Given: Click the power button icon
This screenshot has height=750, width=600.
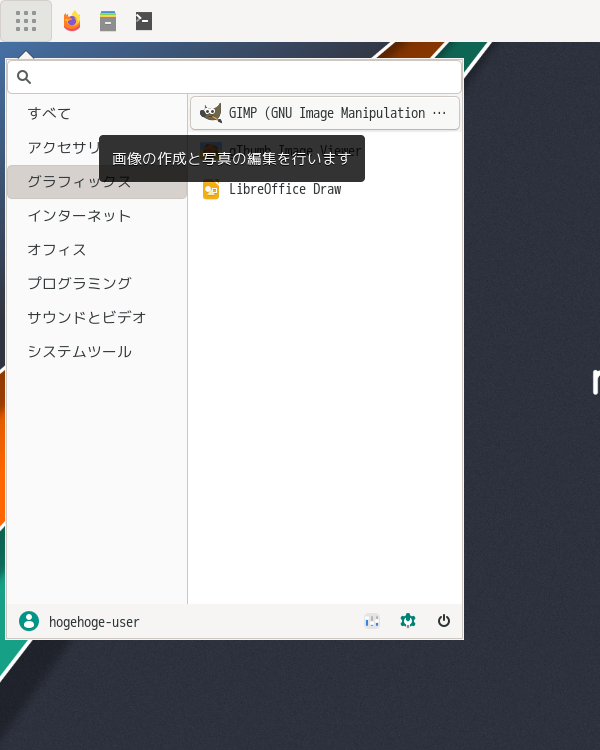Looking at the screenshot, I should click(x=444, y=621).
